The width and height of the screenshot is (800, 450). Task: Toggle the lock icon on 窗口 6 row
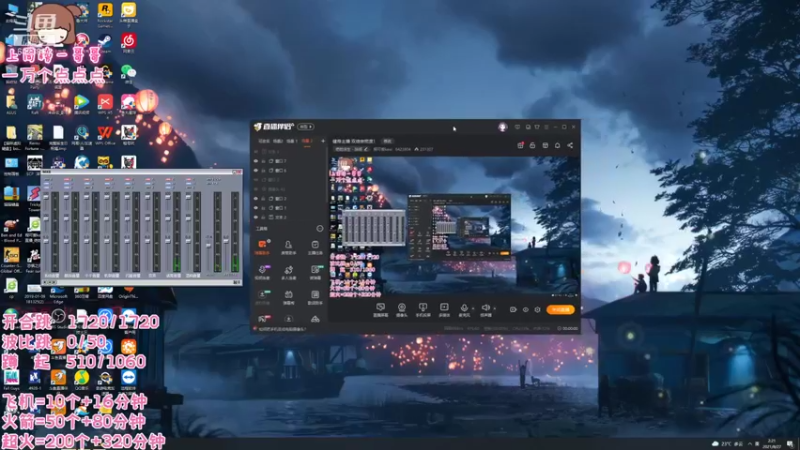(x=264, y=170)
